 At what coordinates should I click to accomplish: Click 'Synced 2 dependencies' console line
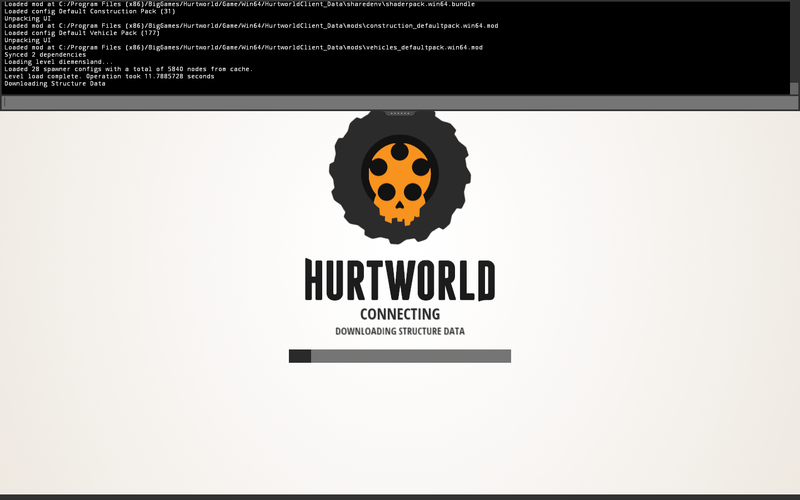tap(45, 55)
